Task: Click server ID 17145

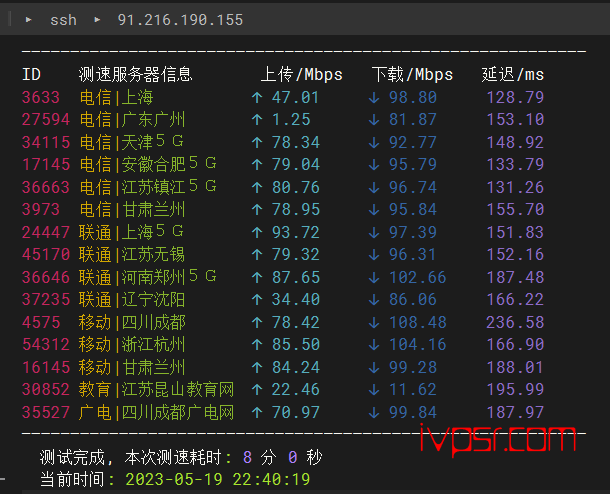Action: [x=46, y=165]
